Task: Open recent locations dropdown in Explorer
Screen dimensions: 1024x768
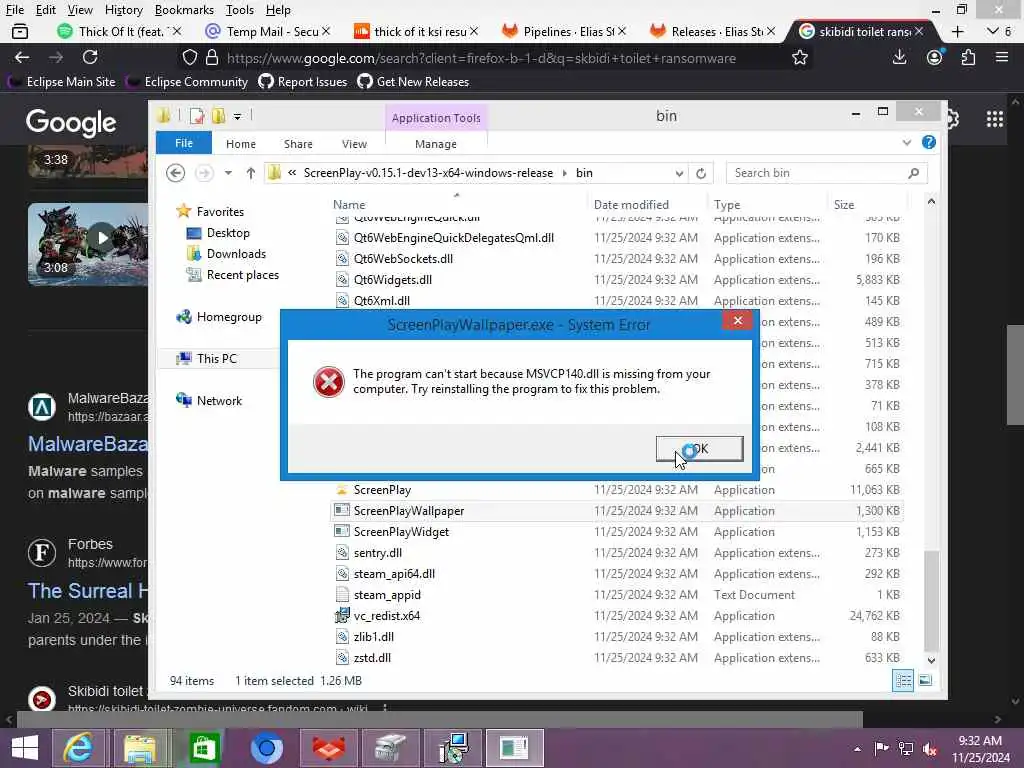Action: point(228,173)
